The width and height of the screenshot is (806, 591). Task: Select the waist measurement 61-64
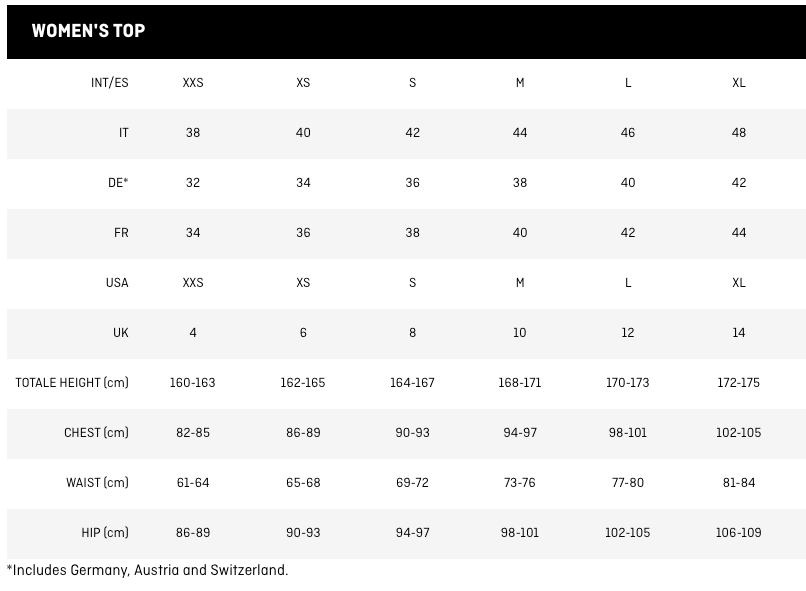tap(193, 483)
